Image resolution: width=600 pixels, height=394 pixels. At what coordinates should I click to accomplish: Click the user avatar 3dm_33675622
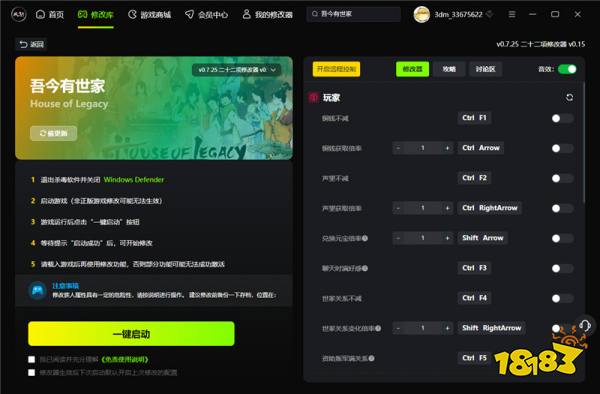[422, 15]
